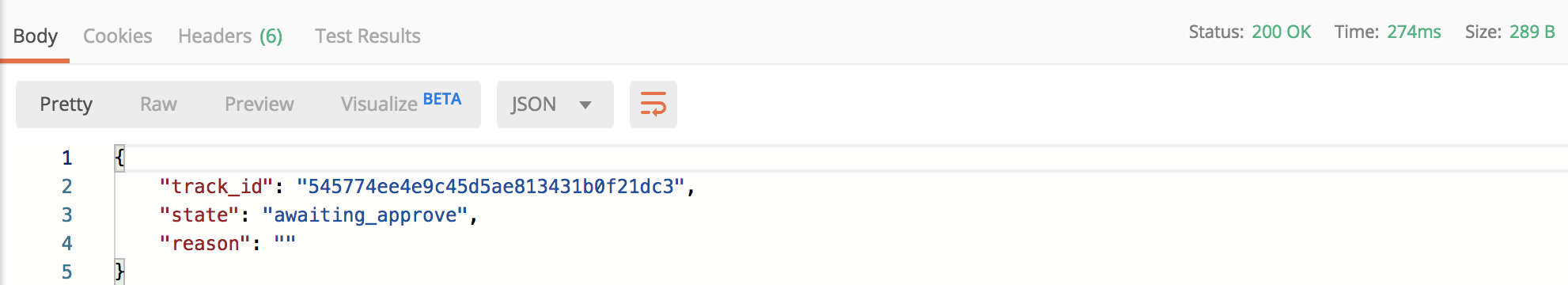Viewport: 1568px width, 285px height.
Task: Click the 274ms response time value
Action: (x=1414, y=32)
